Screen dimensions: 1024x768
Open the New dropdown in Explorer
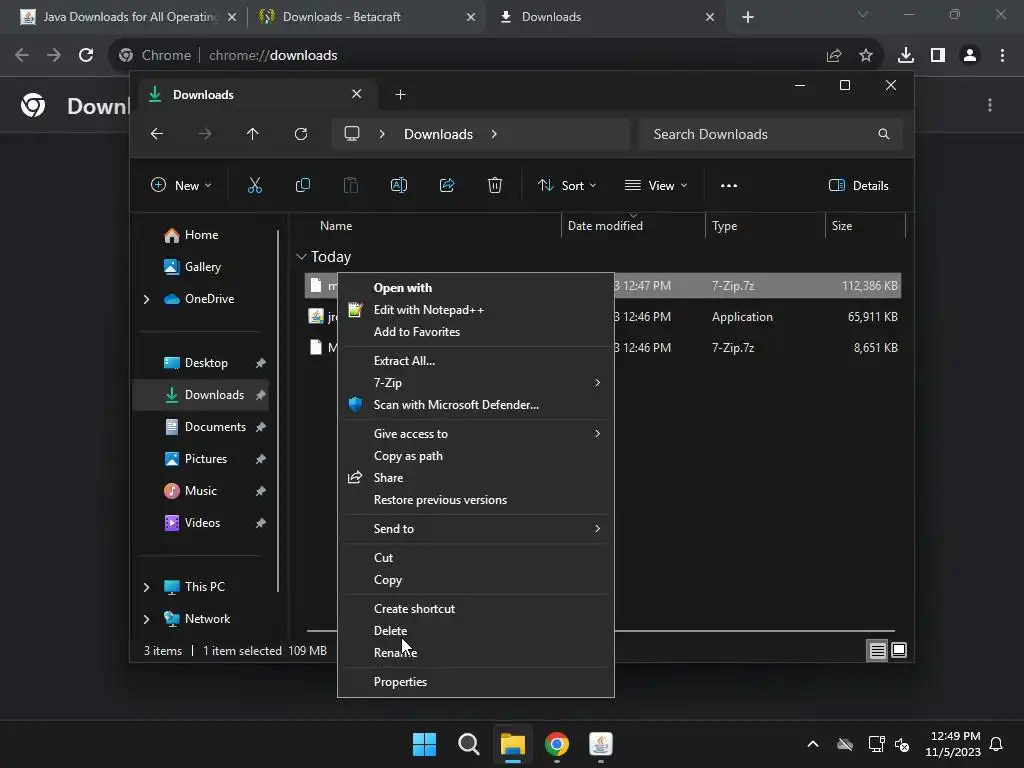[x=181, y=185]
